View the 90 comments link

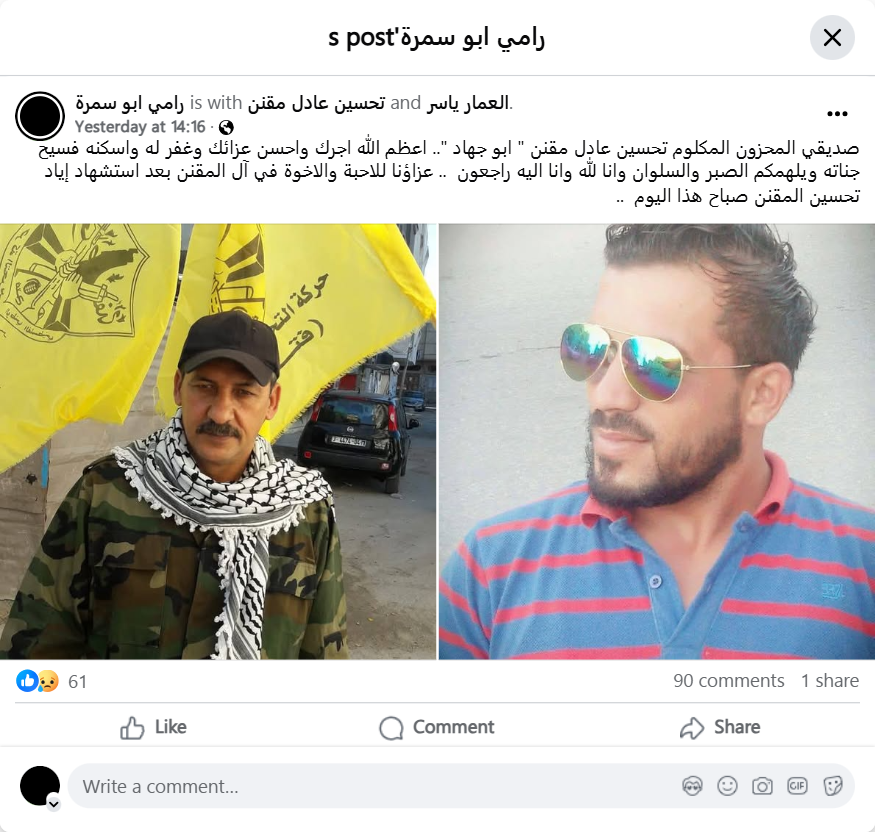[x=728, y=681]
